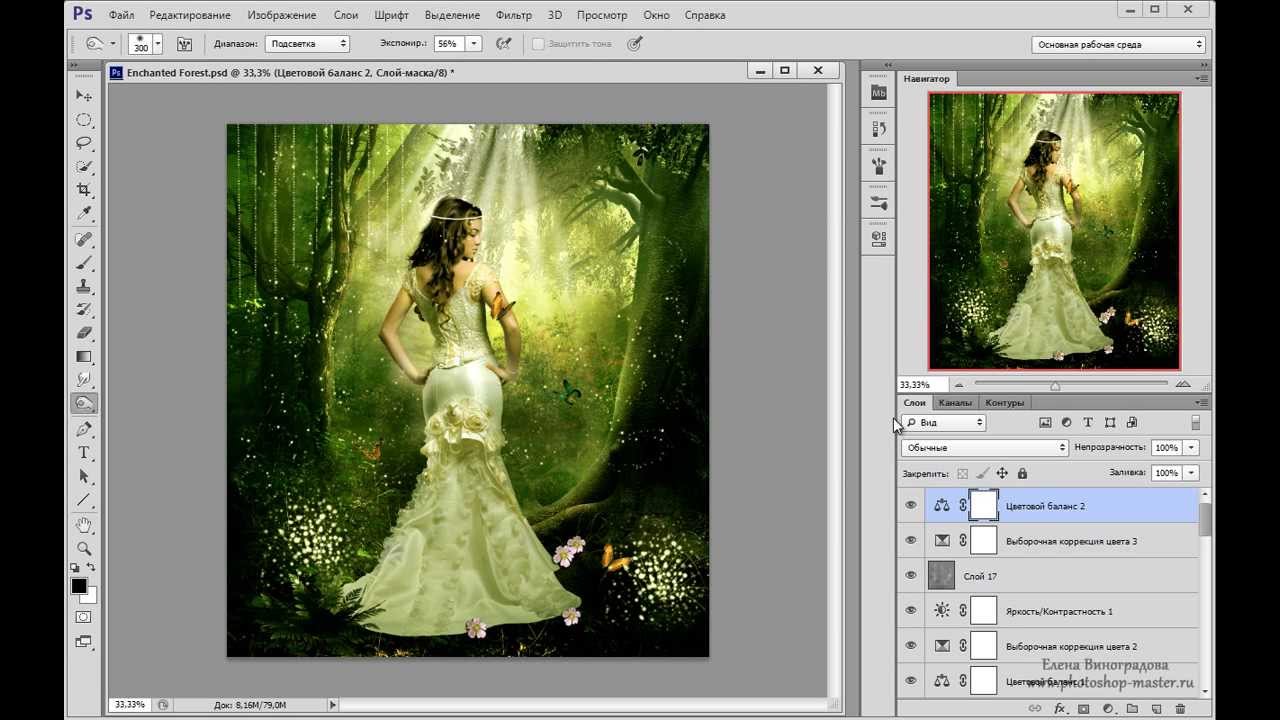Click the swap foreground and background colors arrow

coord(91,568)
